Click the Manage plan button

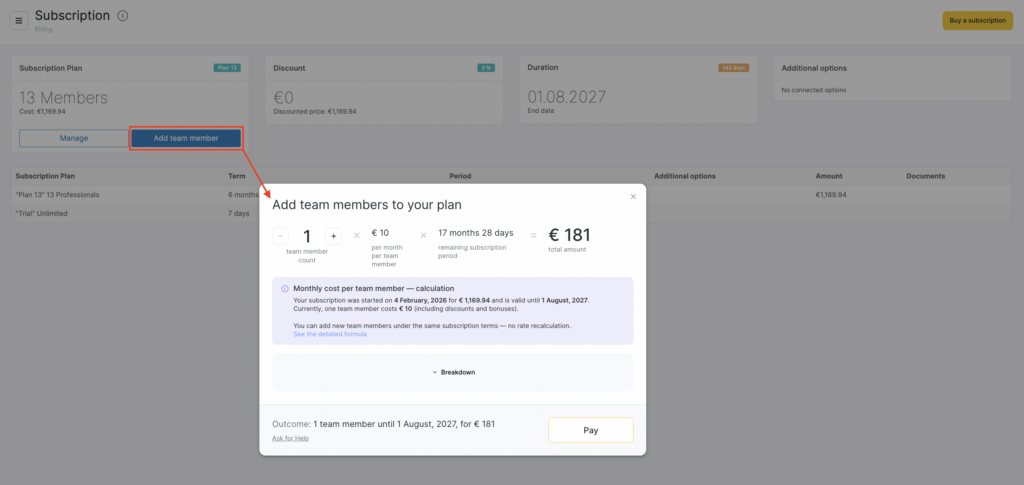click(73, 138)
